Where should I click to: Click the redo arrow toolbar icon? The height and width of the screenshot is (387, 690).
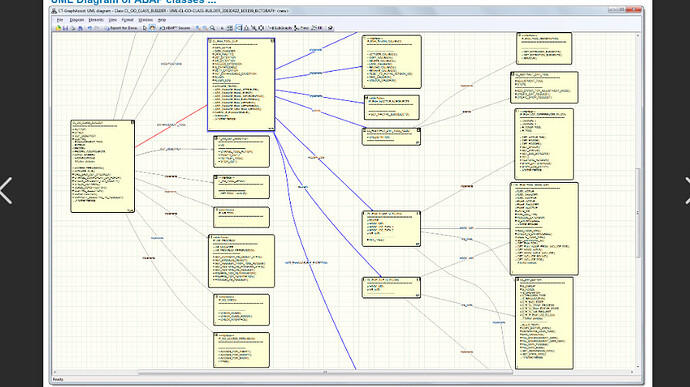point(97,28)
